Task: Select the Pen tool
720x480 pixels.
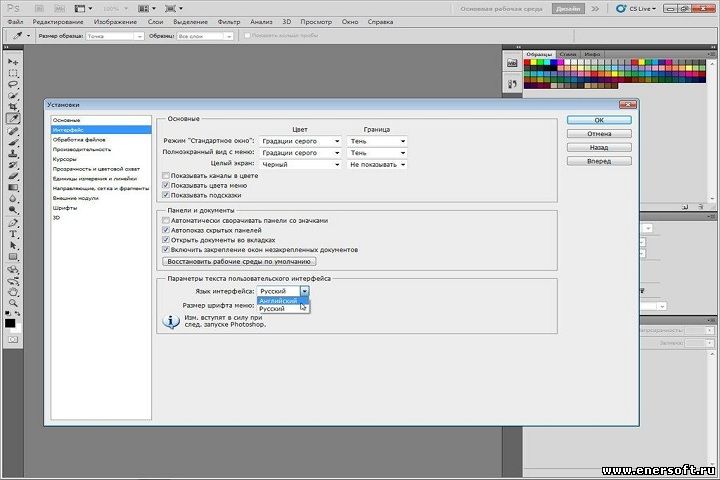Action: (13, 223)
